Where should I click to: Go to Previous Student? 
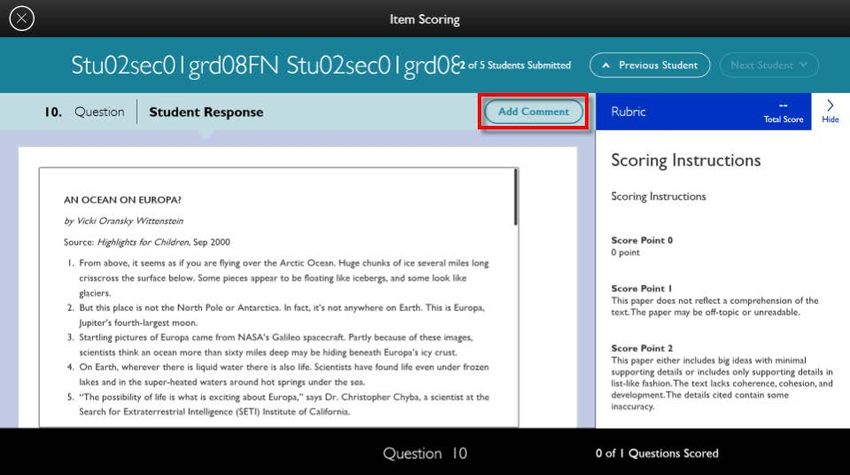(x=649, y=65)
